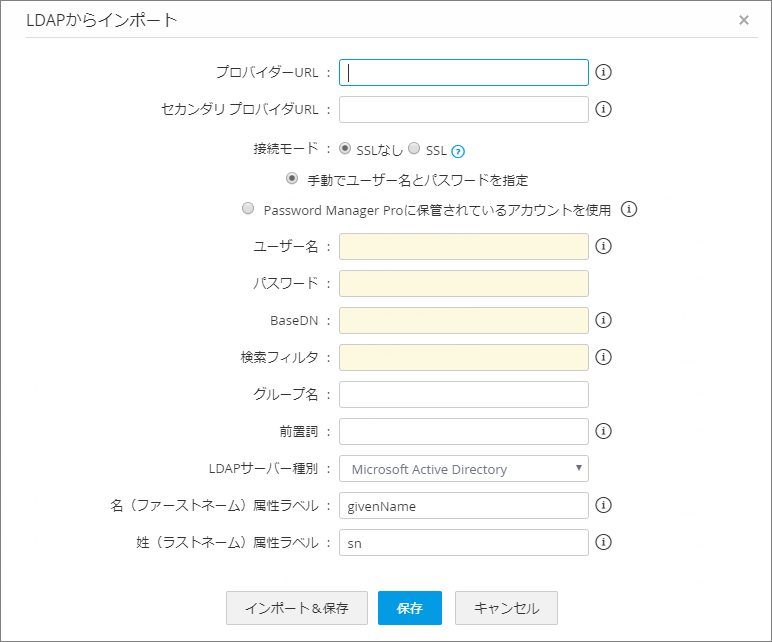Click info icon beside sn attribute field
772x642 pixels.
point(604,542)
